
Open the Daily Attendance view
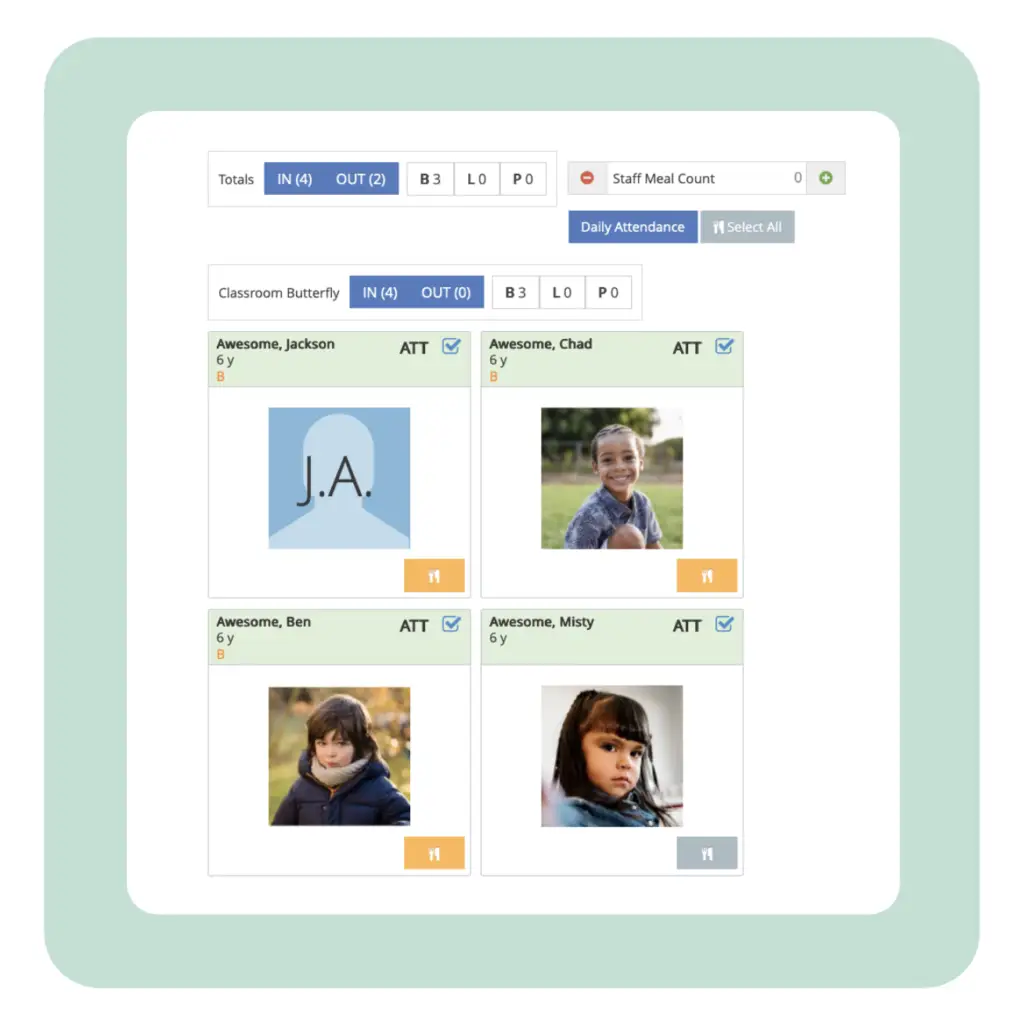click(633, 227)
